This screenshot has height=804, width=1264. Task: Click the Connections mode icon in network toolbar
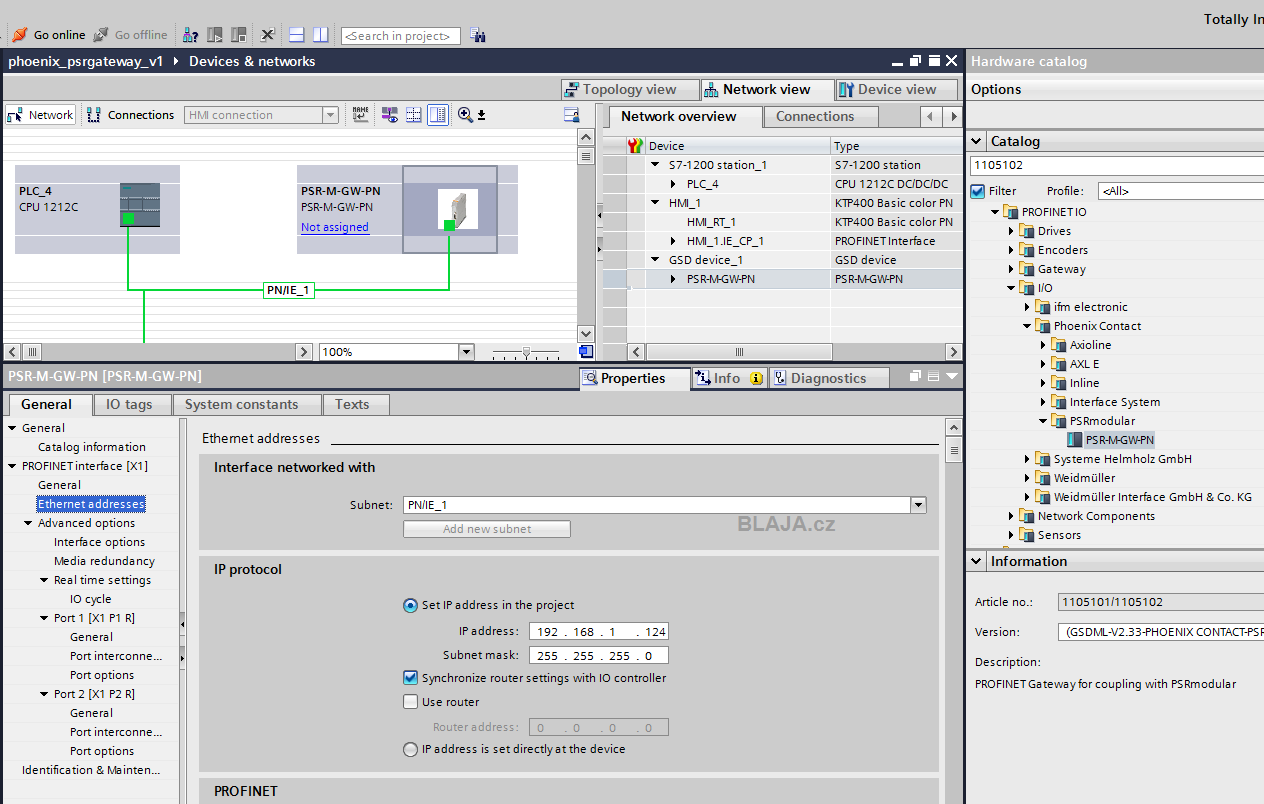(94, 115)
